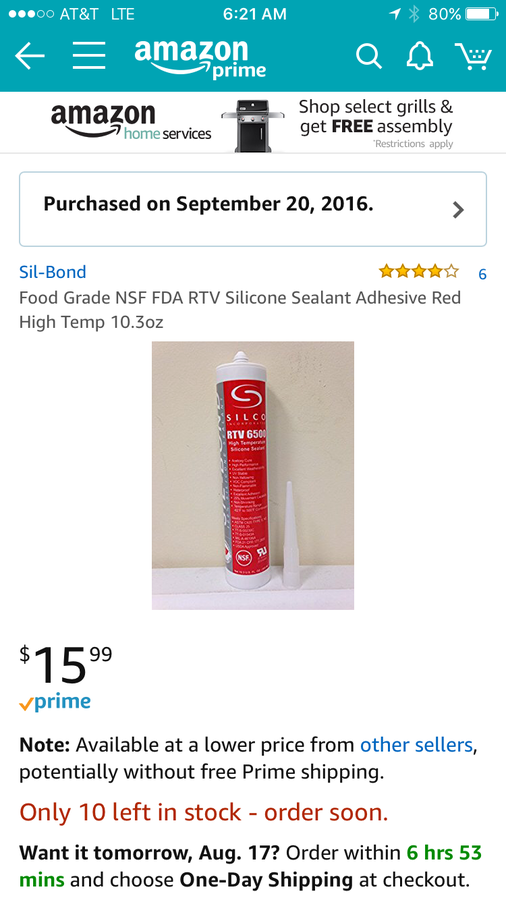Tap the silicone sealant product image
506x900 pixels.
253,475
